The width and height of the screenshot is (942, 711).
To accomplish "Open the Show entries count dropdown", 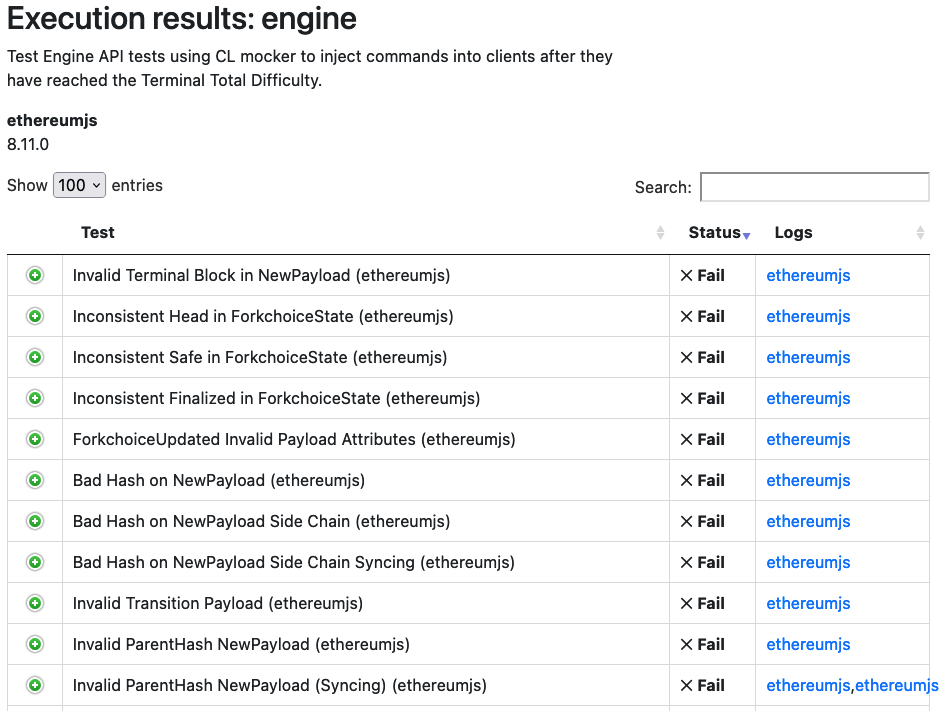I will point(79,185).
